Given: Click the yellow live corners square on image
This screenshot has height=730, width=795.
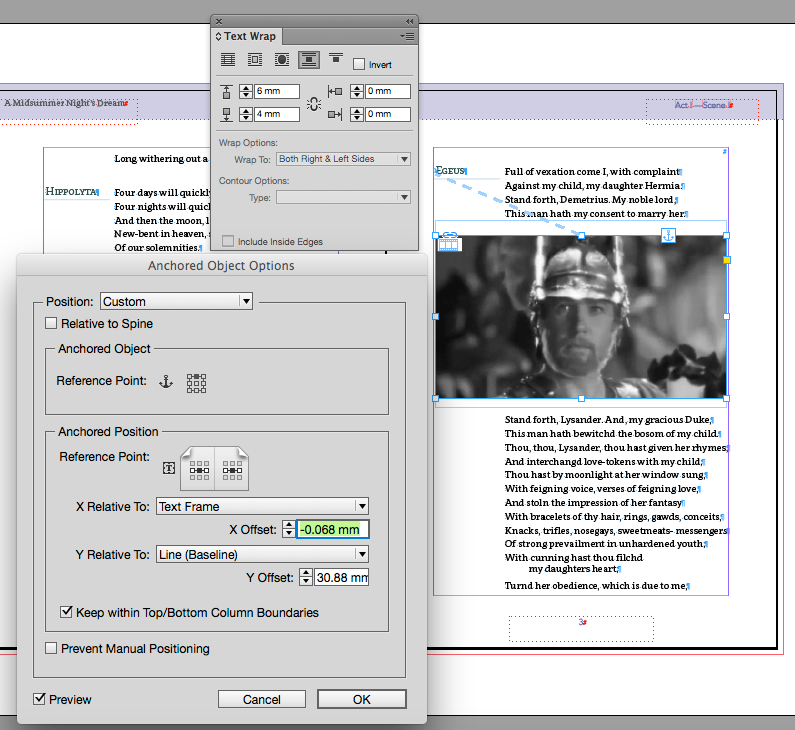Looking at the screenshot, I should pos(727,260).
